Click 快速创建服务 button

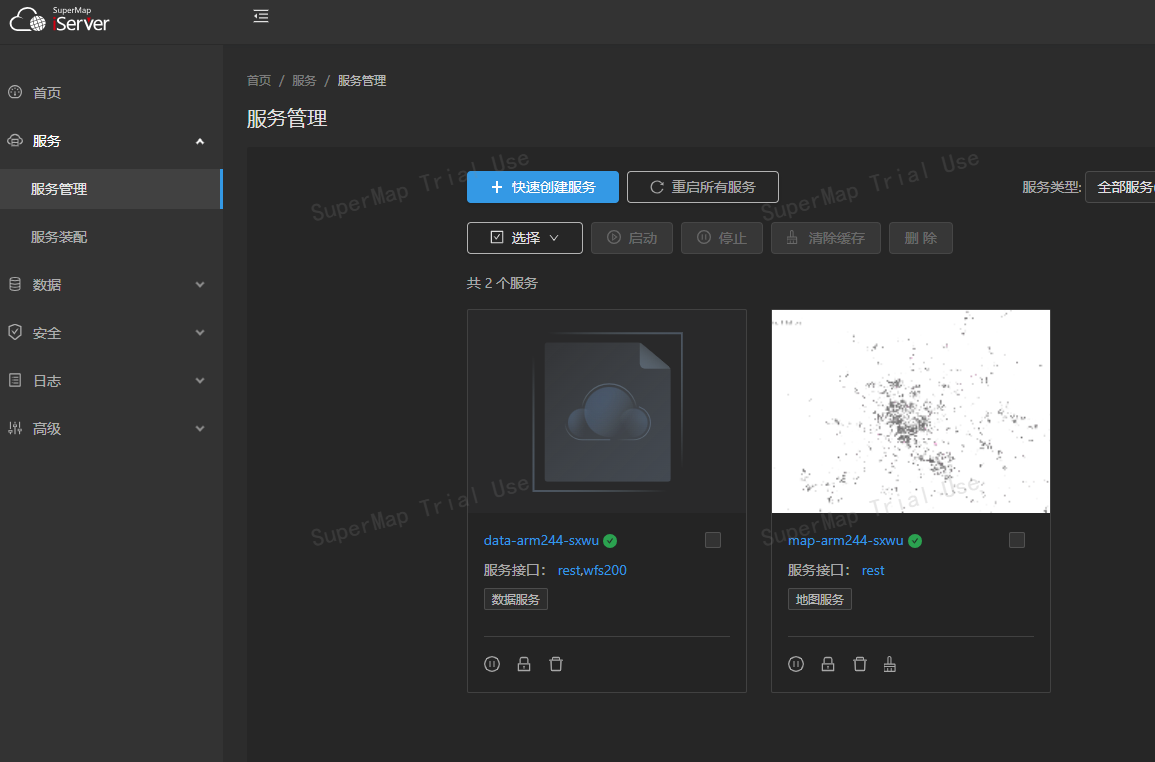click(x=543, y=187)
